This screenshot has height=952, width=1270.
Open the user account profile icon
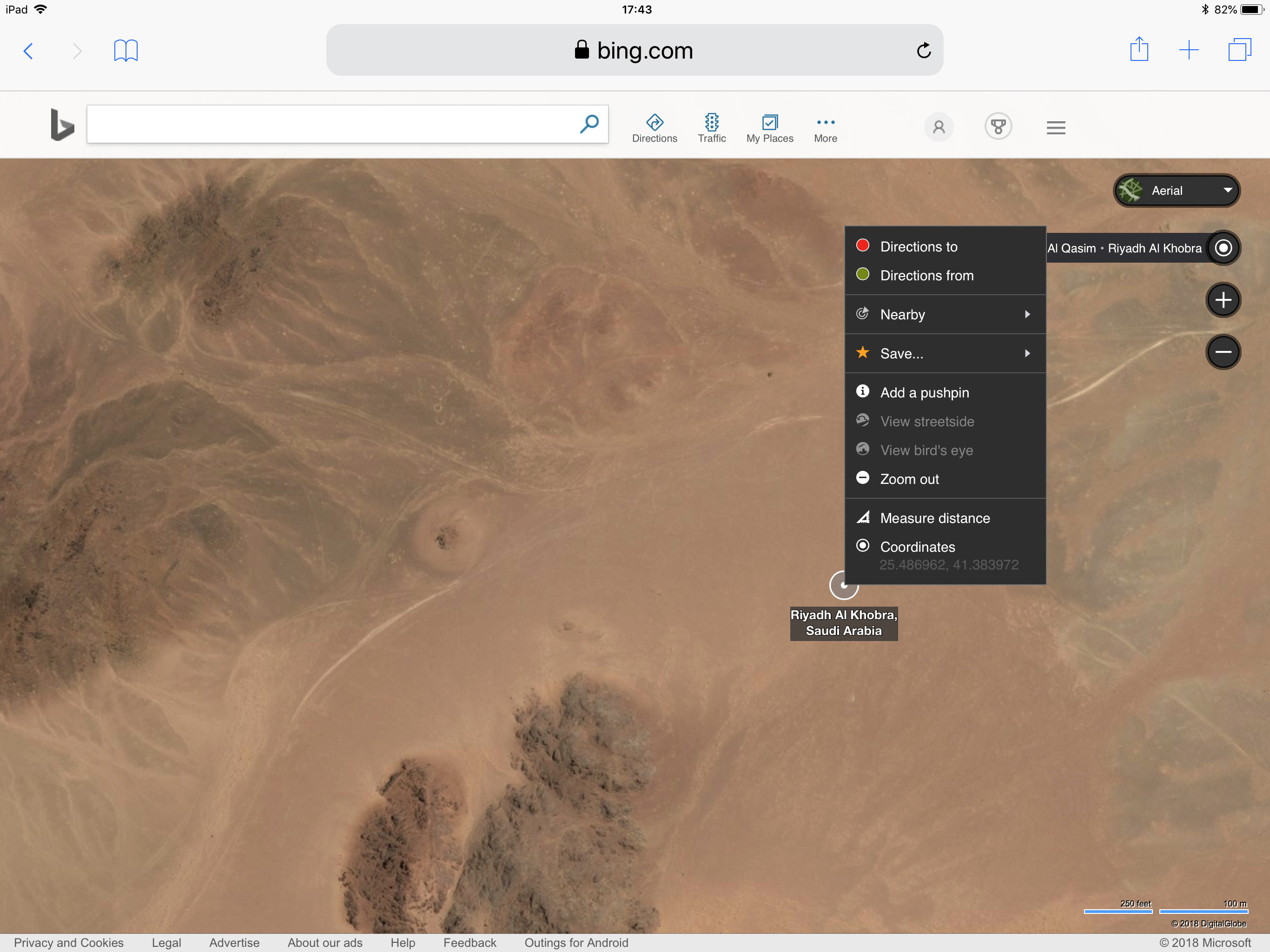click(939, 127)
